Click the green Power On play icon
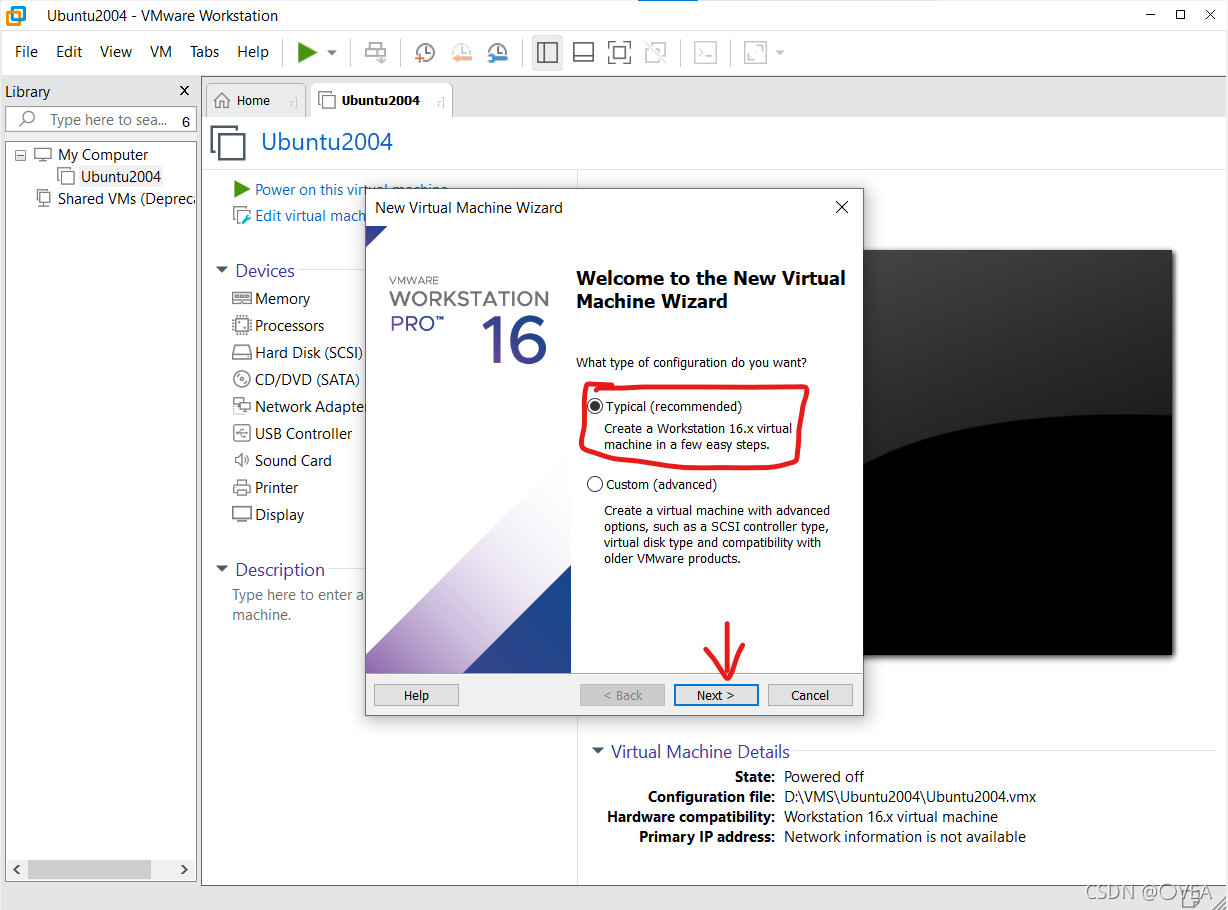The image size is (1228, 910). coord(307,52)
